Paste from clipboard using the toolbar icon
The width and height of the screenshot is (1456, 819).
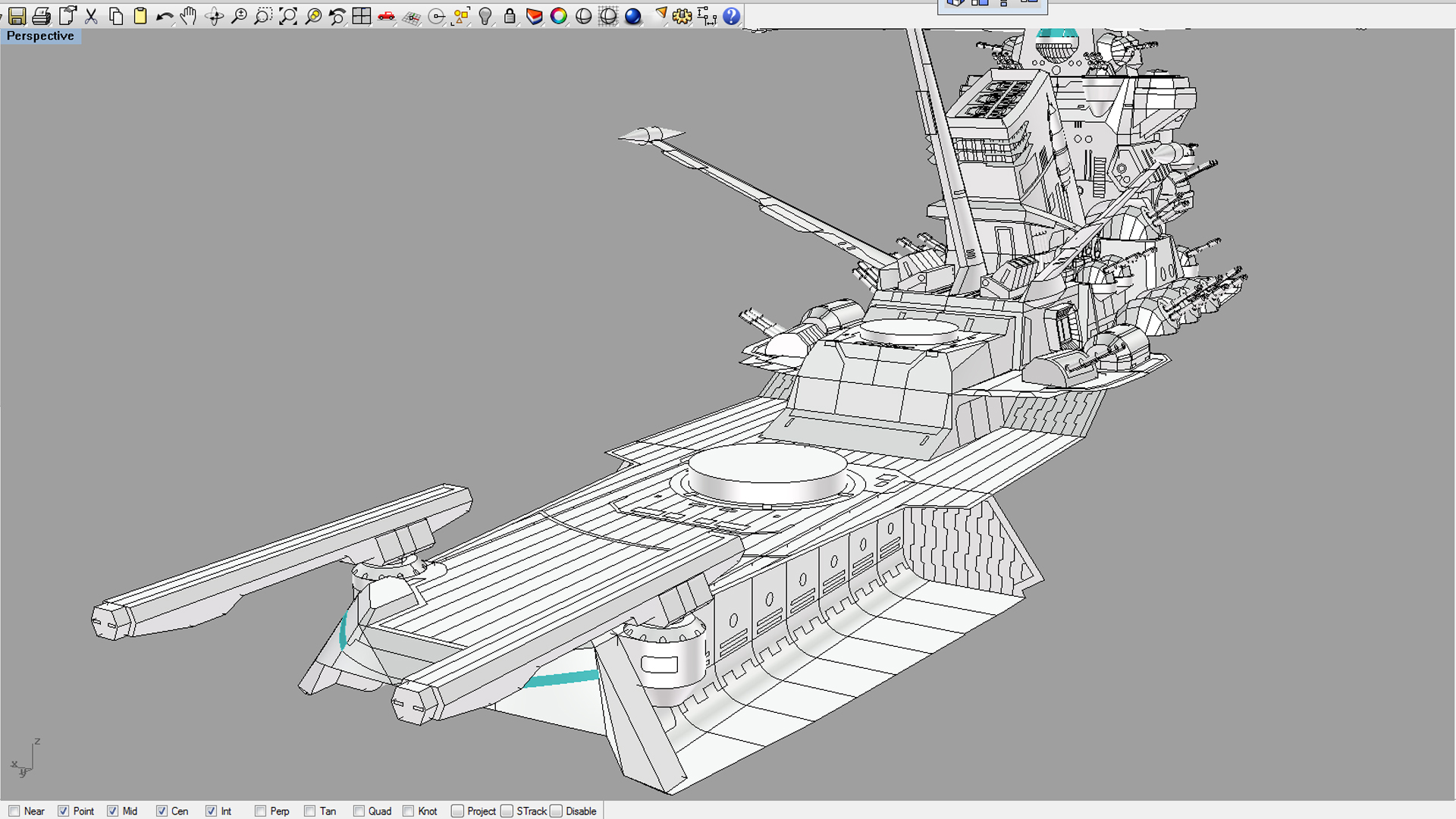coord(140,16)
